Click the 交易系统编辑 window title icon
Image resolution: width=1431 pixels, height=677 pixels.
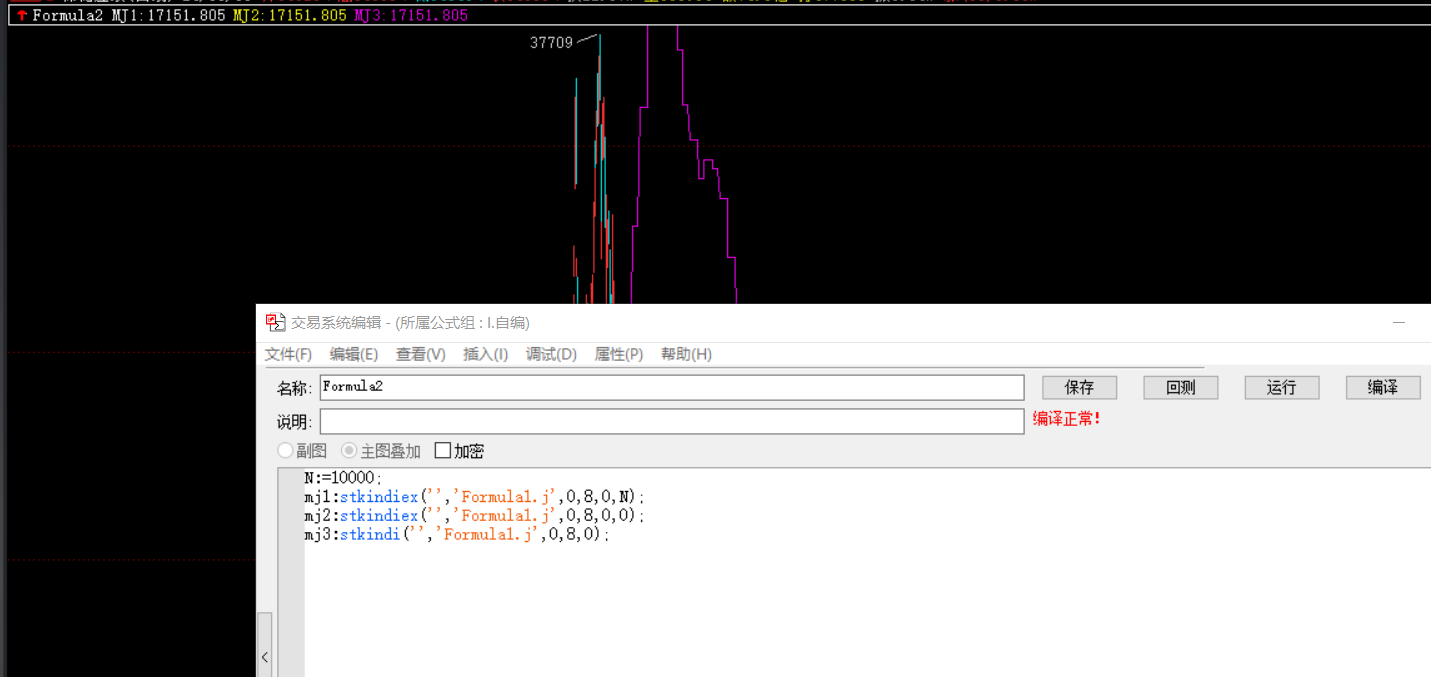click(275, 322)
